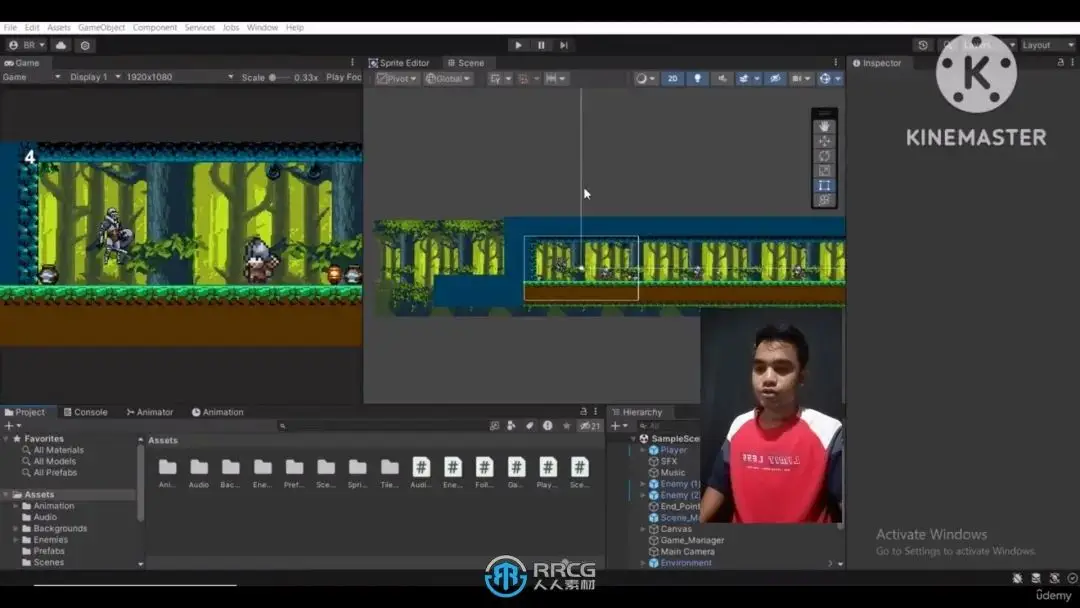Select the Hand (View) tool in Scene overlay
The width and height of the screenshot is (1080, 608).
[x=824, y=127]
